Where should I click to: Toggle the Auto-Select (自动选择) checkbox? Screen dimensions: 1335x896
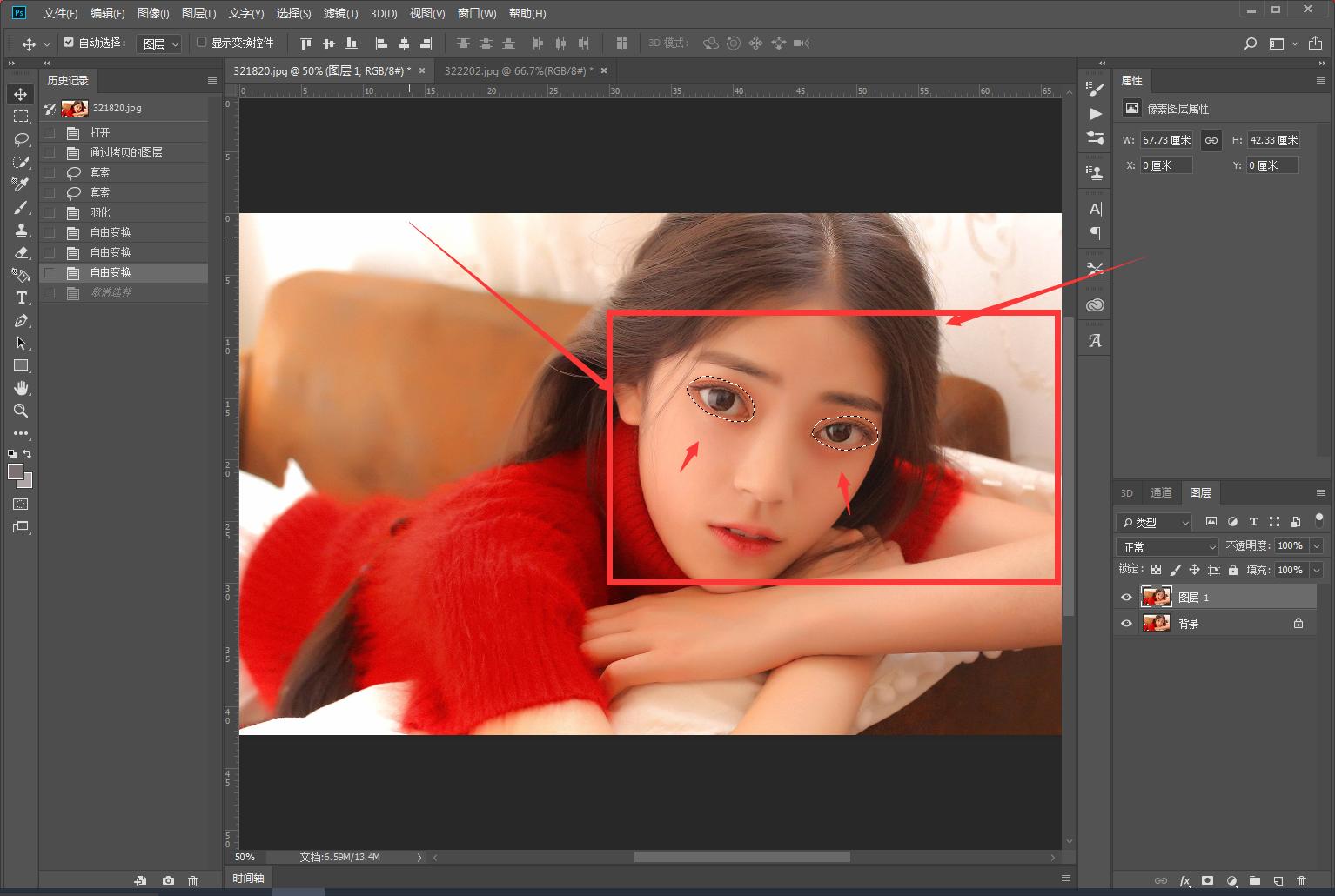point(69,42)
